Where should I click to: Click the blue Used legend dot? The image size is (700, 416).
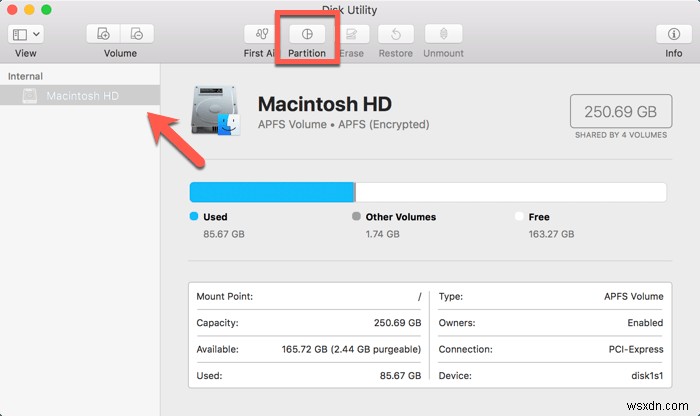(194, 216)
